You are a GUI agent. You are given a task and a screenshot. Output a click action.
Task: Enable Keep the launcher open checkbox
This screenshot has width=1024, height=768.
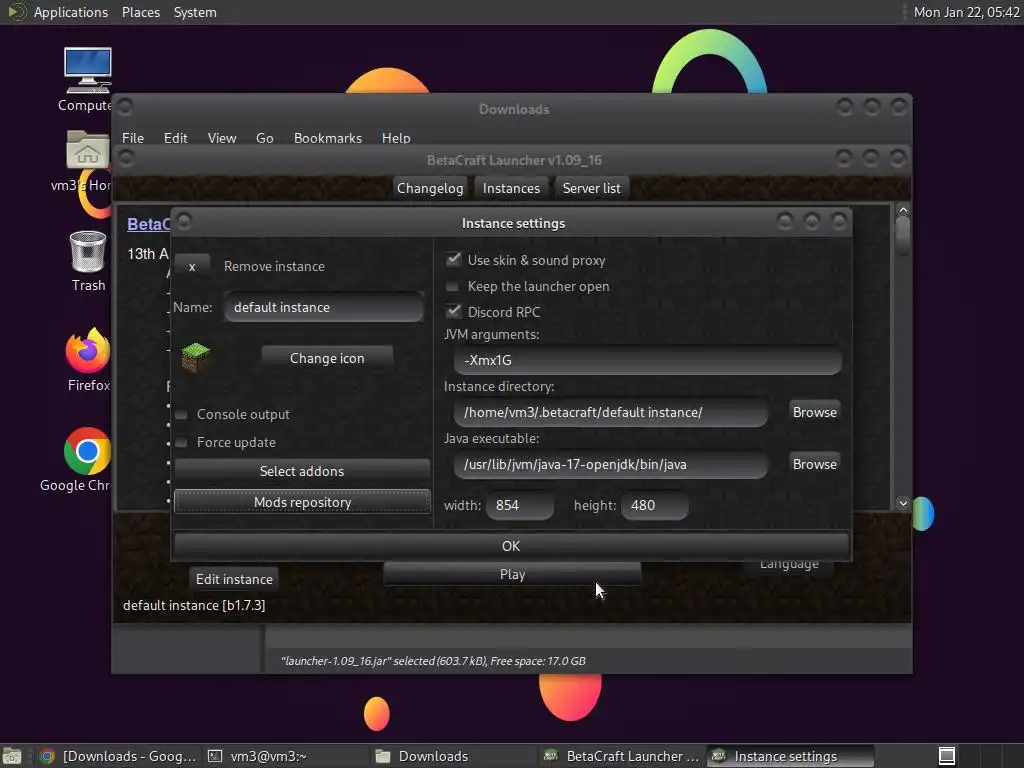pyautogui.click(x=452, y=286)
